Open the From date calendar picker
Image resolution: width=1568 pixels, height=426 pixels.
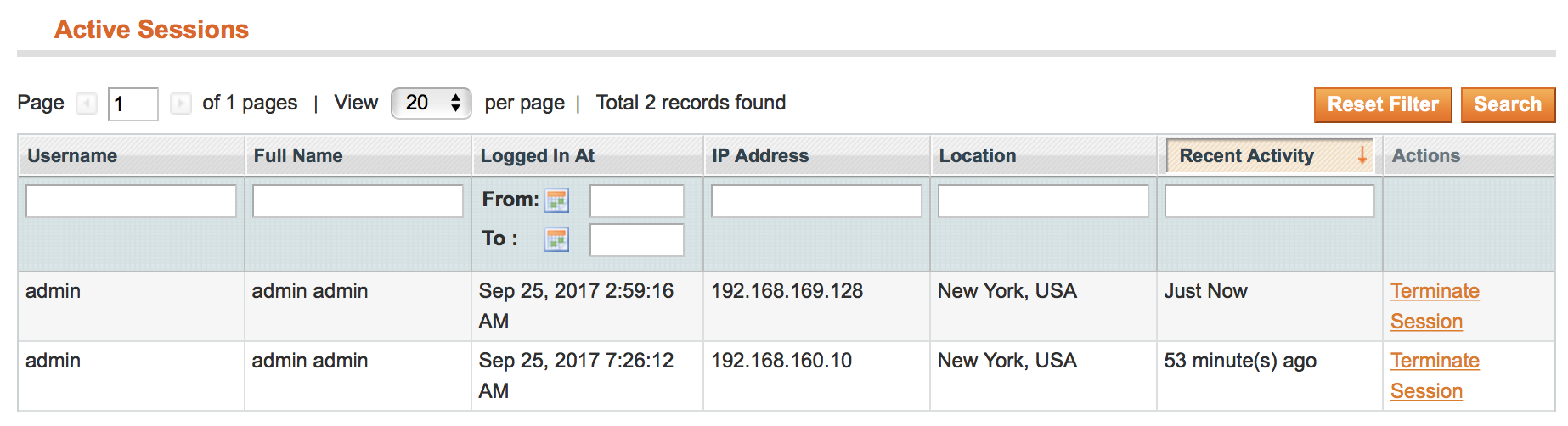coord(556,201)
